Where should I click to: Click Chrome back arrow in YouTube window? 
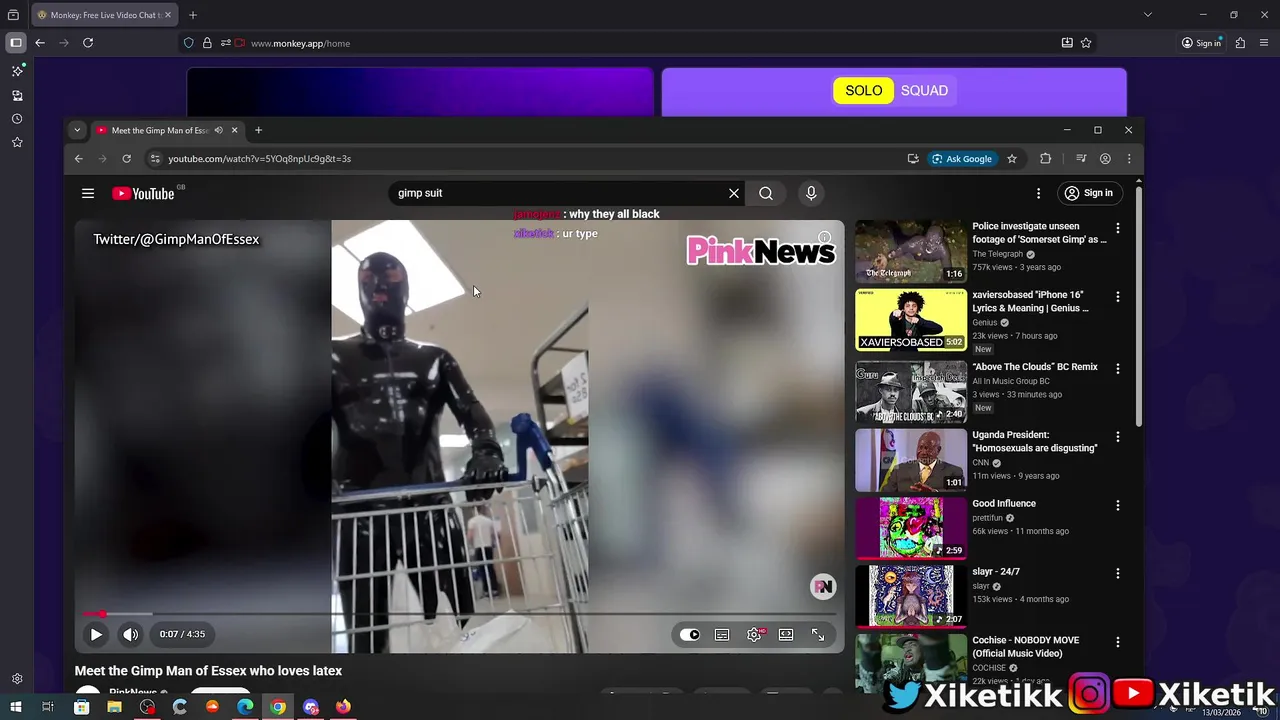79,159
